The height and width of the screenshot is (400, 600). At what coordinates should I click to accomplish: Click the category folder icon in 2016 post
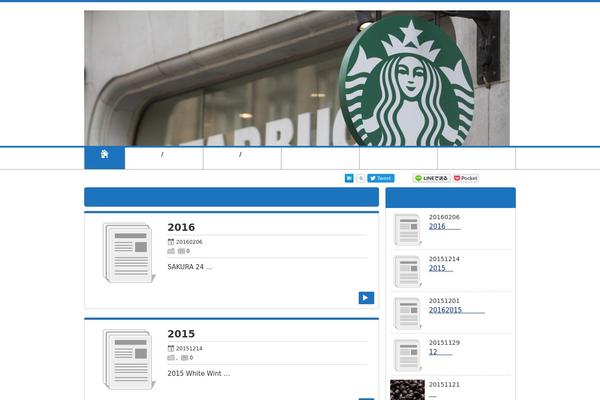tap(171, 251)
